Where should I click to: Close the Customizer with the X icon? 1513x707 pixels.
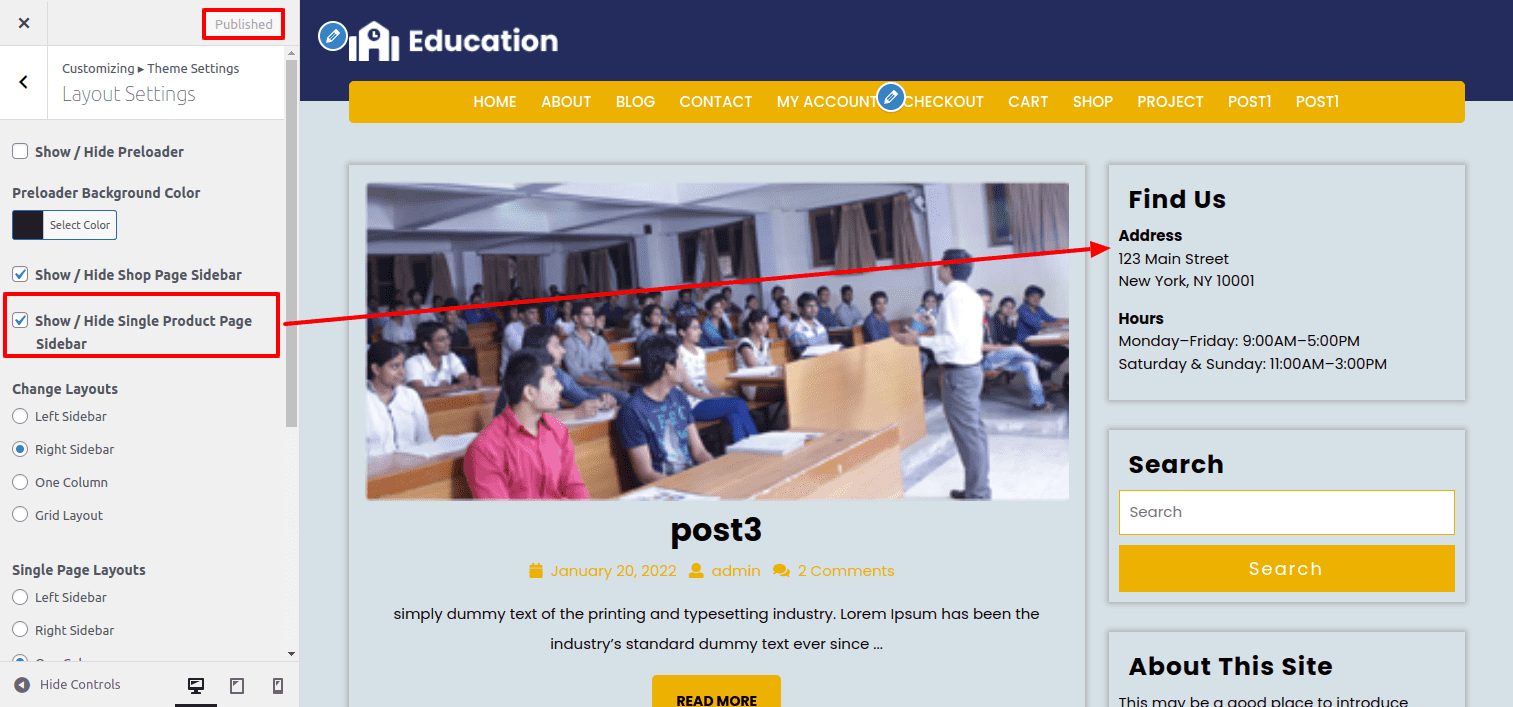point(24,23)
